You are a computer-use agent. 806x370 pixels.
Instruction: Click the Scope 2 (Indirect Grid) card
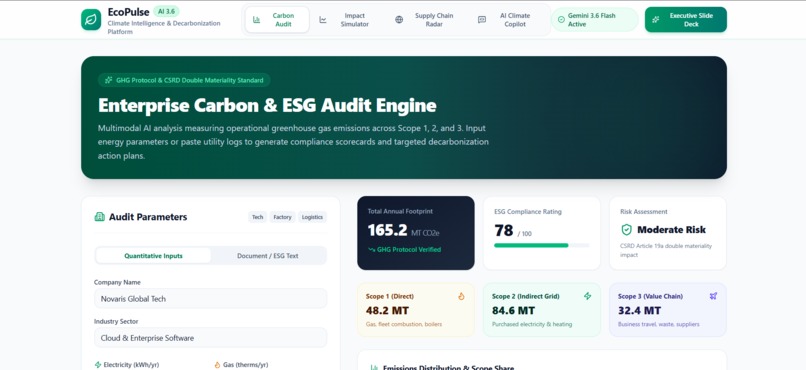pyautogui.click(x=542, y=310)
